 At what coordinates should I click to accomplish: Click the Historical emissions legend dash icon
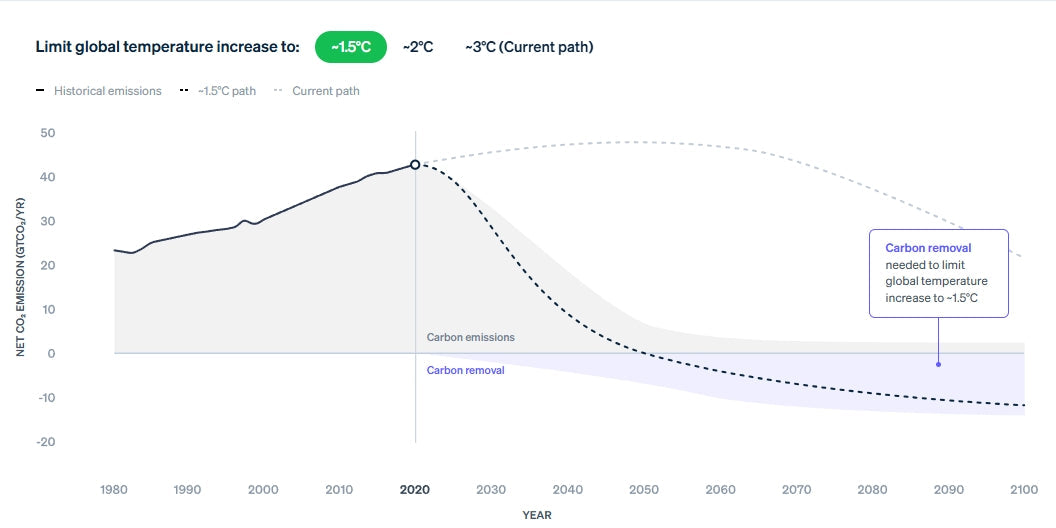coord(40,90)
